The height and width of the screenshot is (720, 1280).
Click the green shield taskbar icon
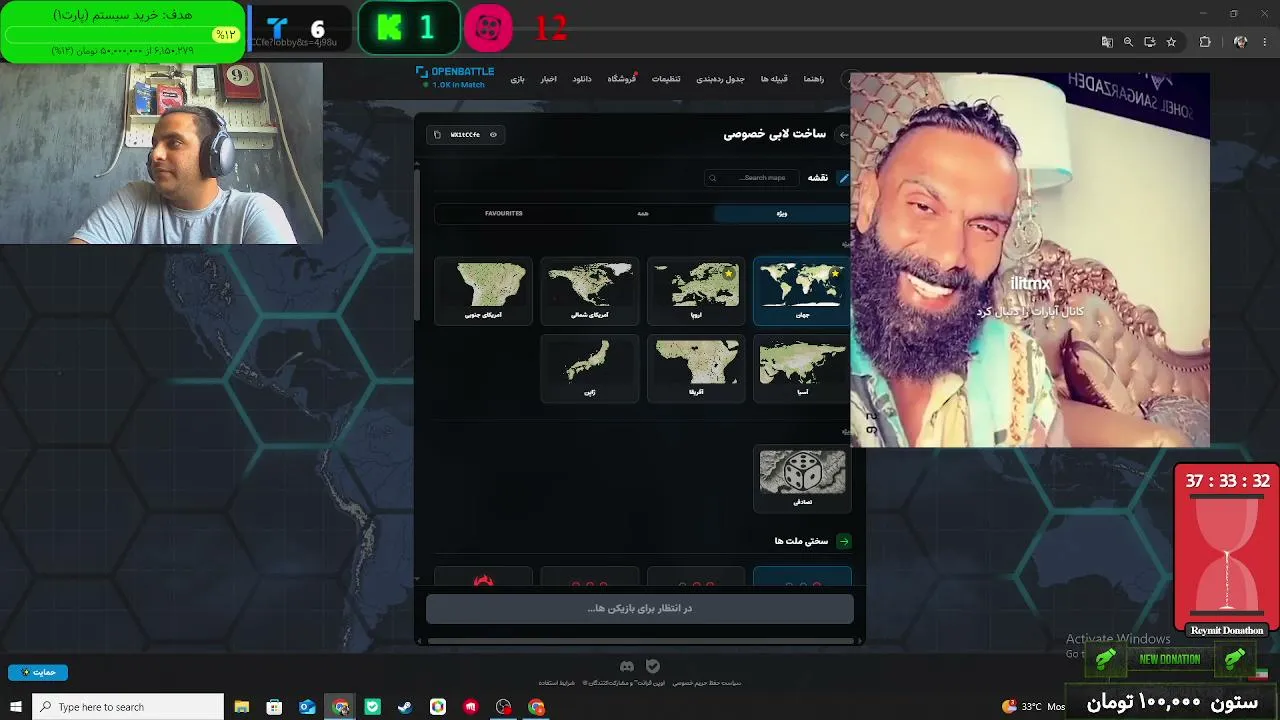(x=373, y=707)
